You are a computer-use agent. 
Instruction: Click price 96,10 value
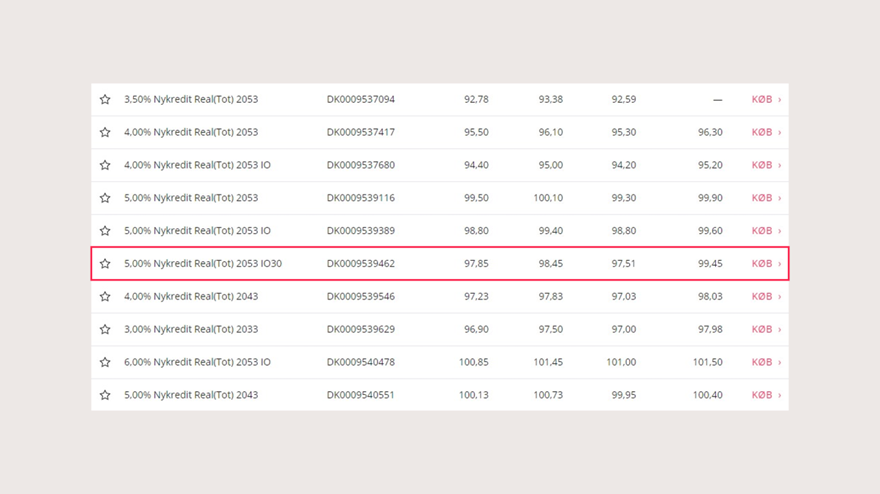click(551, 132)
